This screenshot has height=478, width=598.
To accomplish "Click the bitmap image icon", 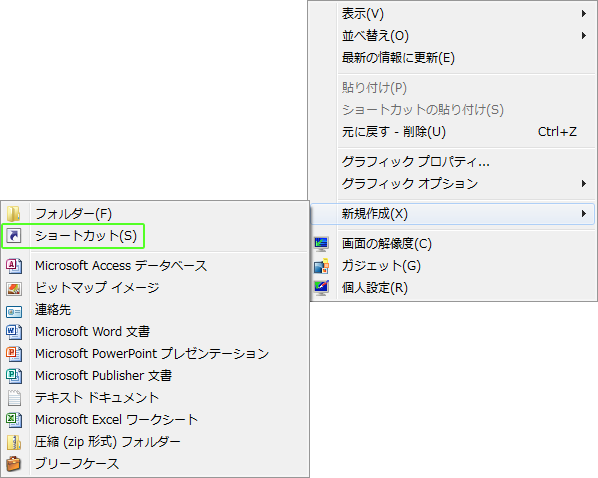I will (x=14, y=288).
